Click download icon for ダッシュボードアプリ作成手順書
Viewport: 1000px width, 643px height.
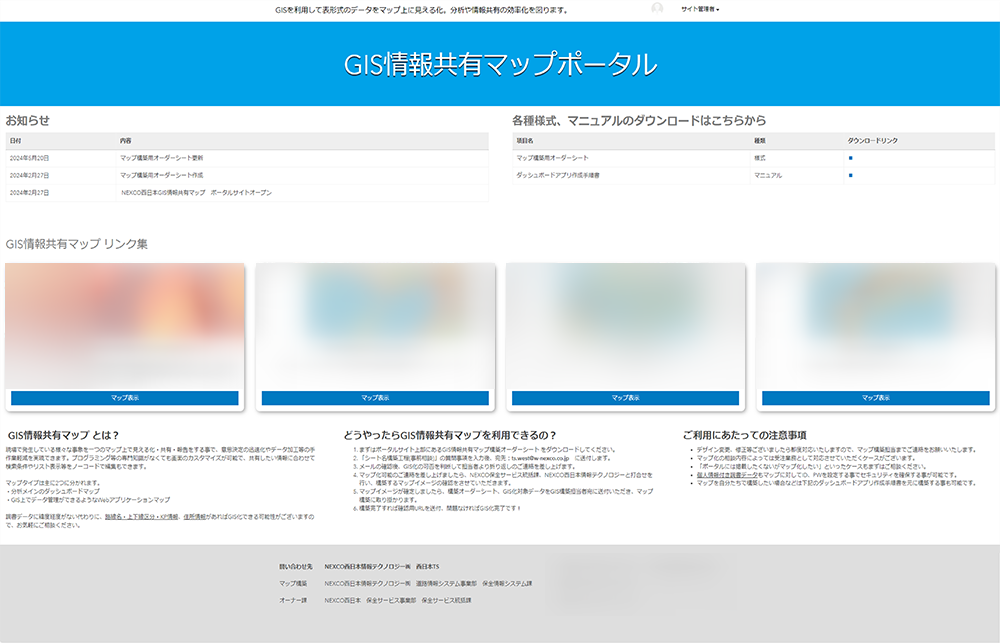pyautogui.click(x=851, y=175)
